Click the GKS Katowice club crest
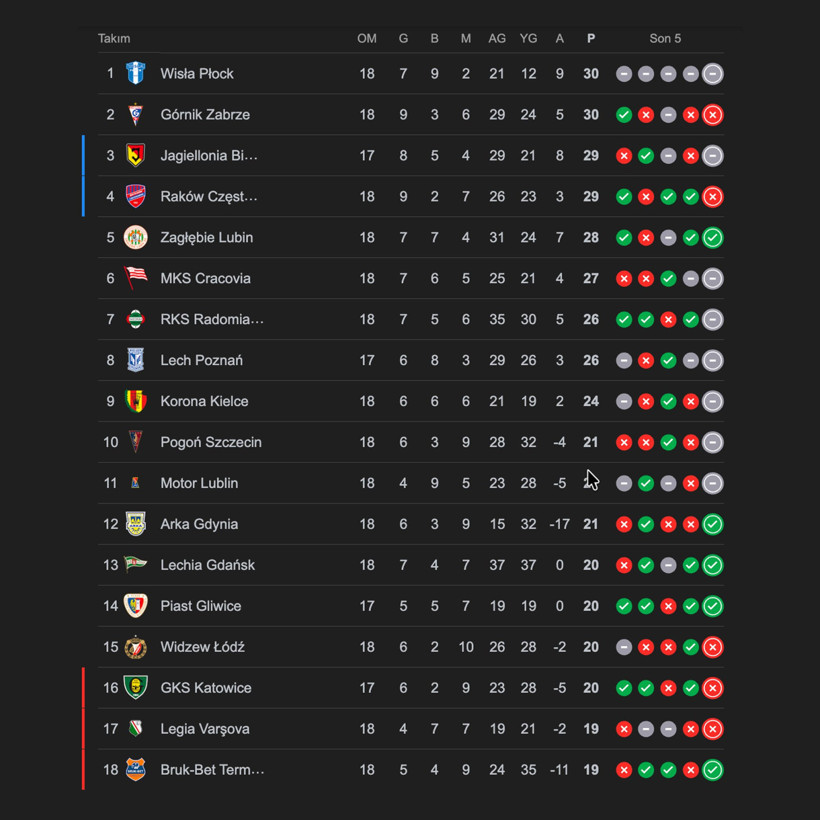Image resolution: width=820 pixels, height=820 pixels. click(x=136, y=688)
